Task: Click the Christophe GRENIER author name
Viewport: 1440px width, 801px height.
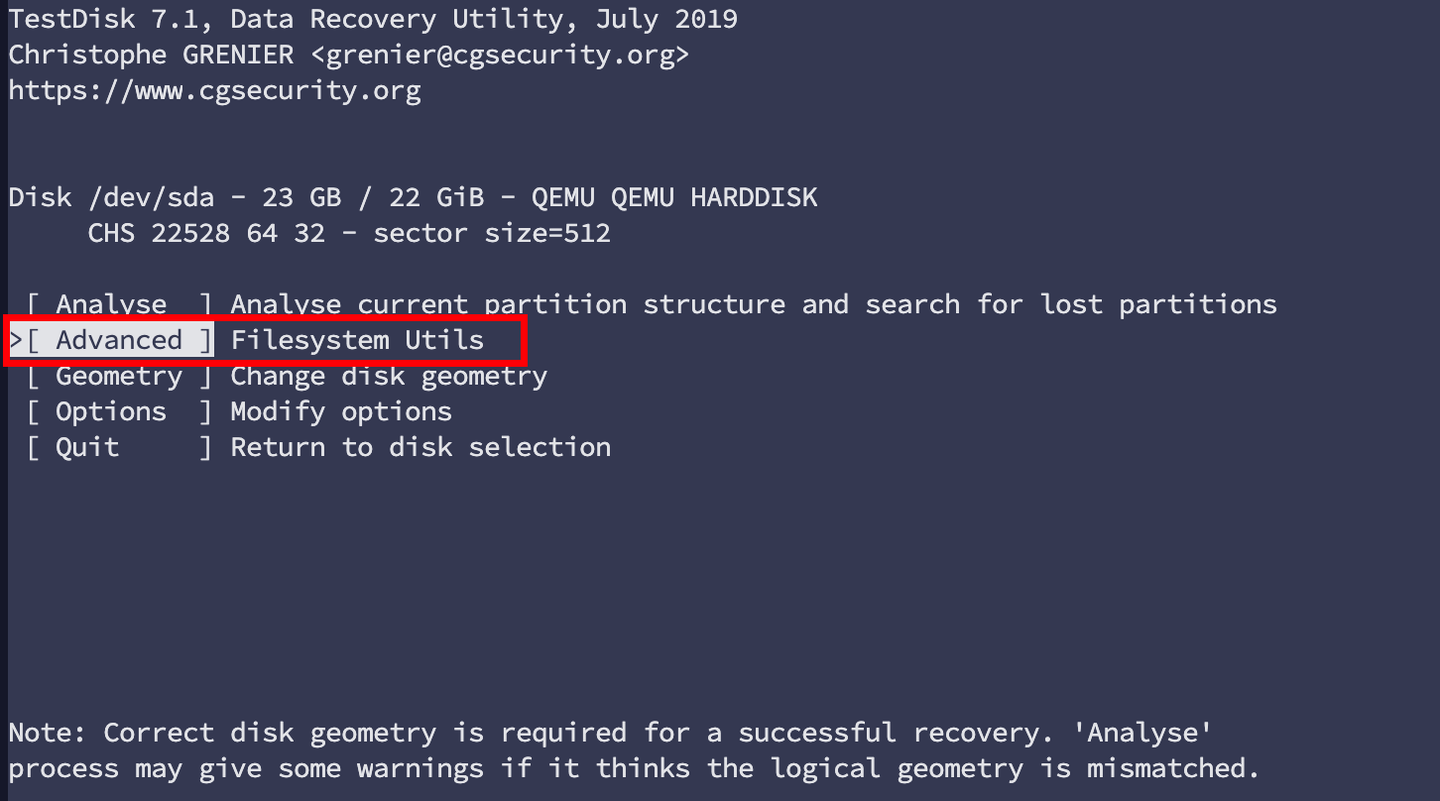Action: (151, 55)
